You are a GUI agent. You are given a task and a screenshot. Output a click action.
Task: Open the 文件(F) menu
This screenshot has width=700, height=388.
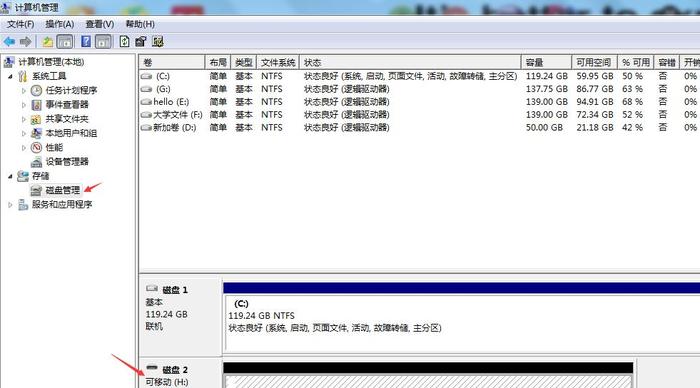point(20,24)
